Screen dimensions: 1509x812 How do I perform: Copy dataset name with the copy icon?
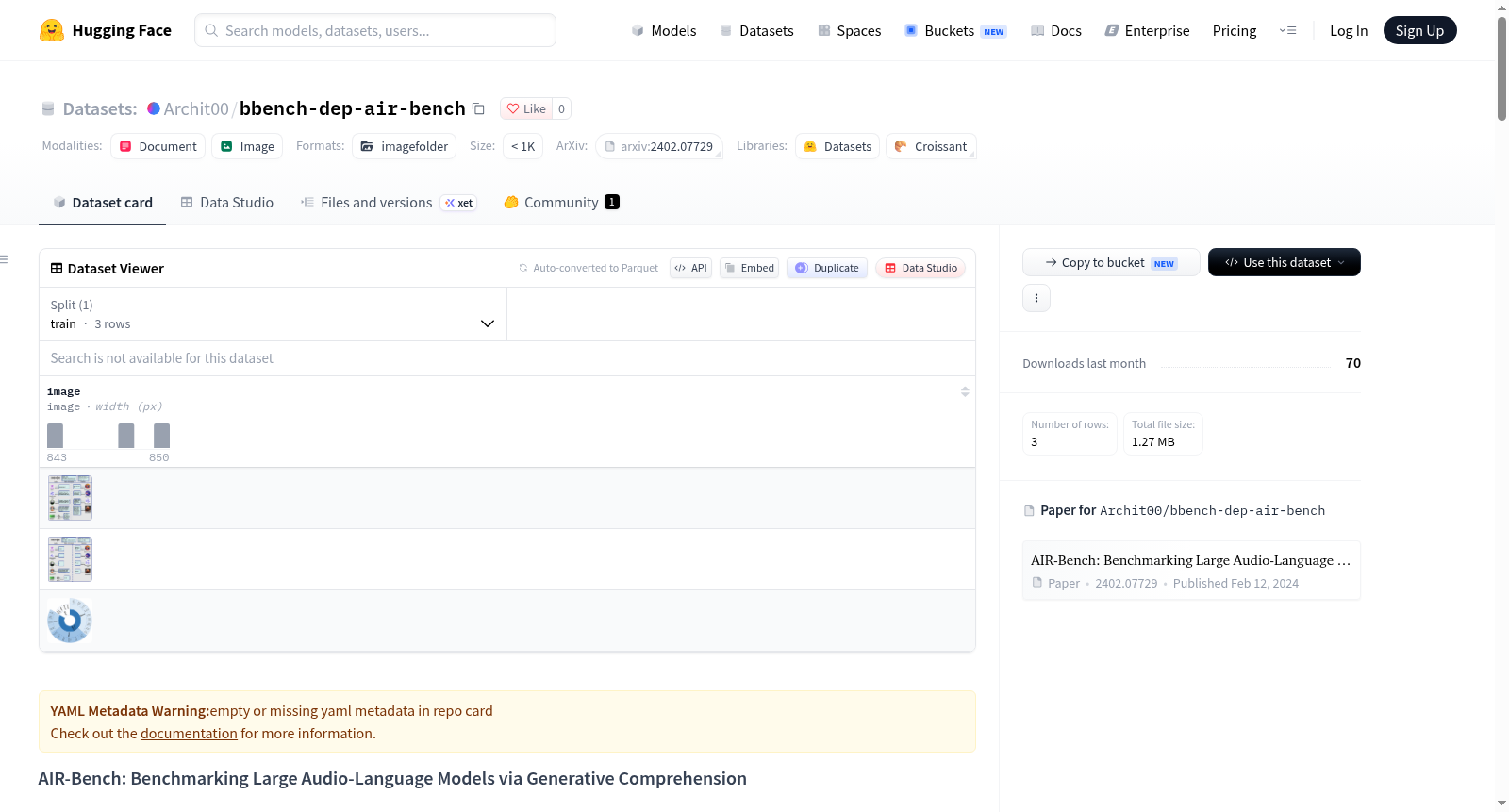(x=478, y=108)
